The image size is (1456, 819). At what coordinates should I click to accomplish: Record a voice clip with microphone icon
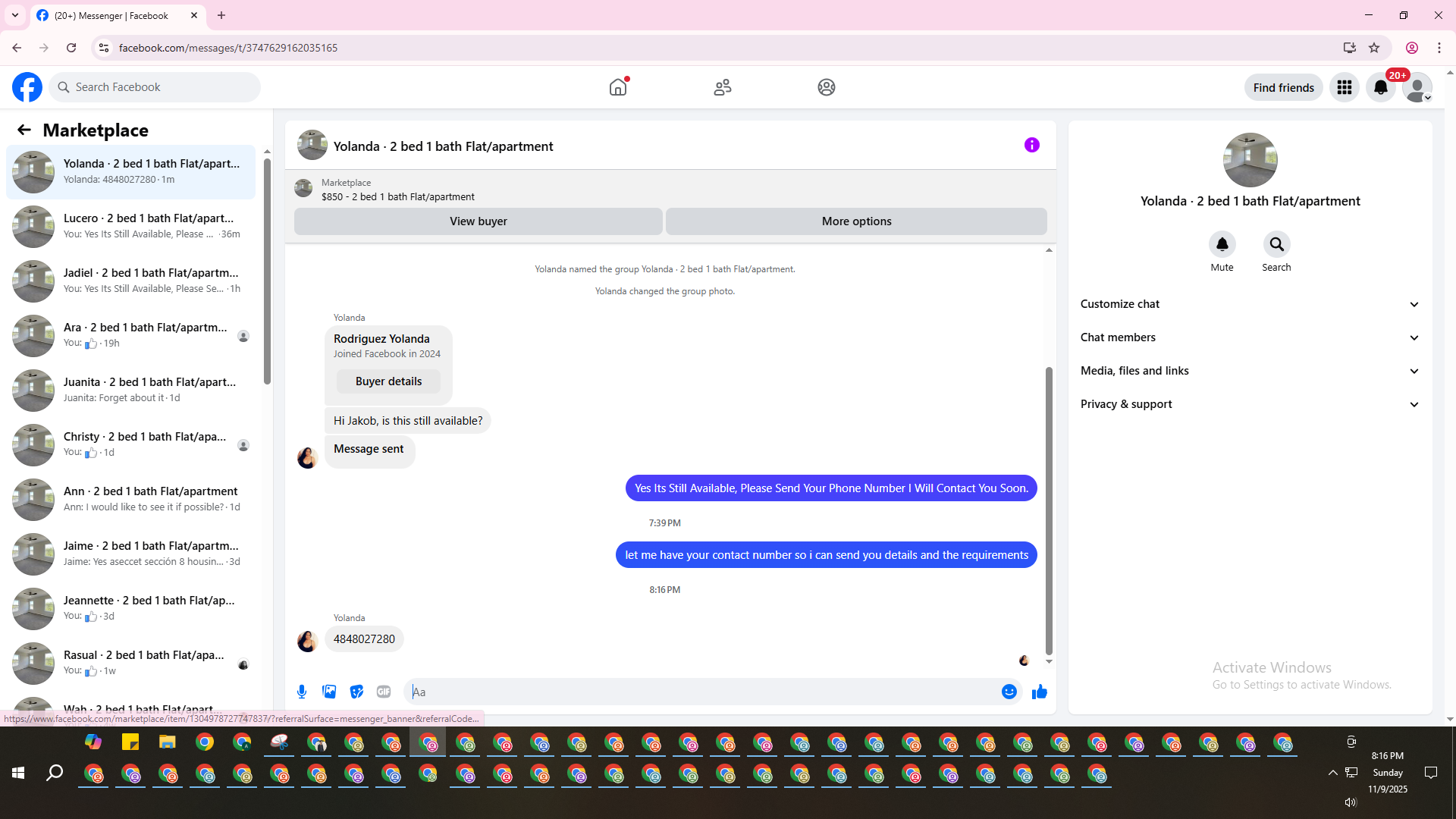click(x=302, y=692)
